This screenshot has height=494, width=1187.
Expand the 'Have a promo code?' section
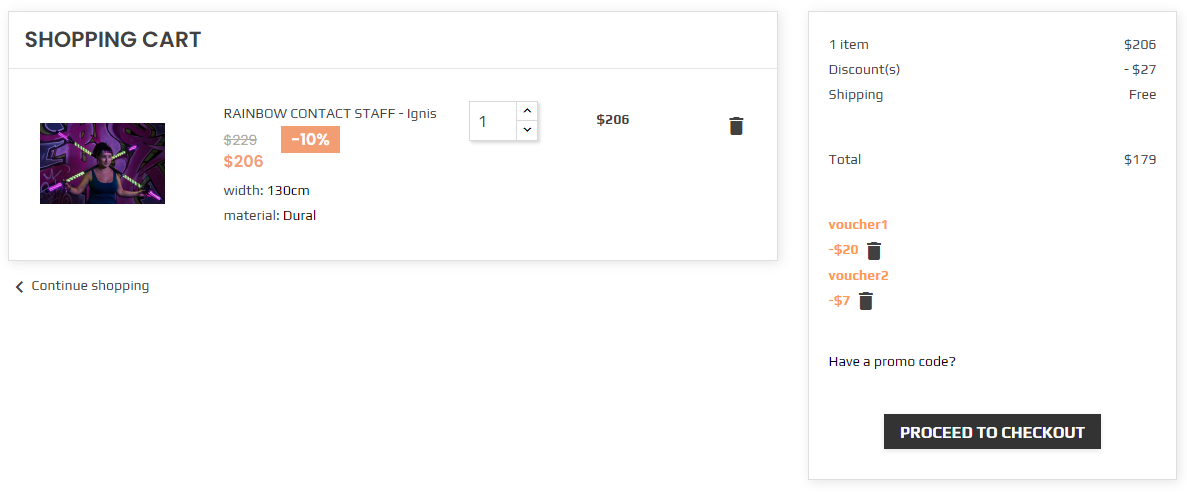(x=892, y=362)
